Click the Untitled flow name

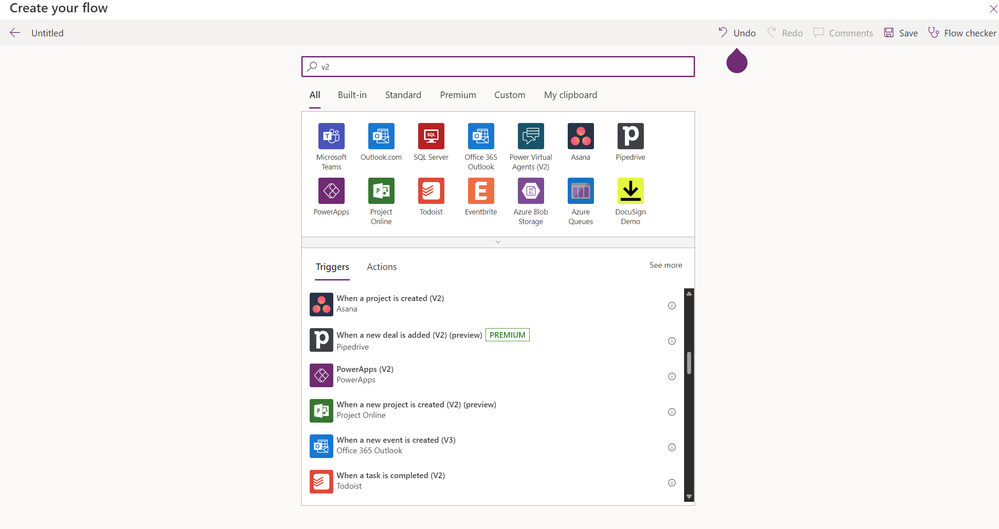click(47, 33)
